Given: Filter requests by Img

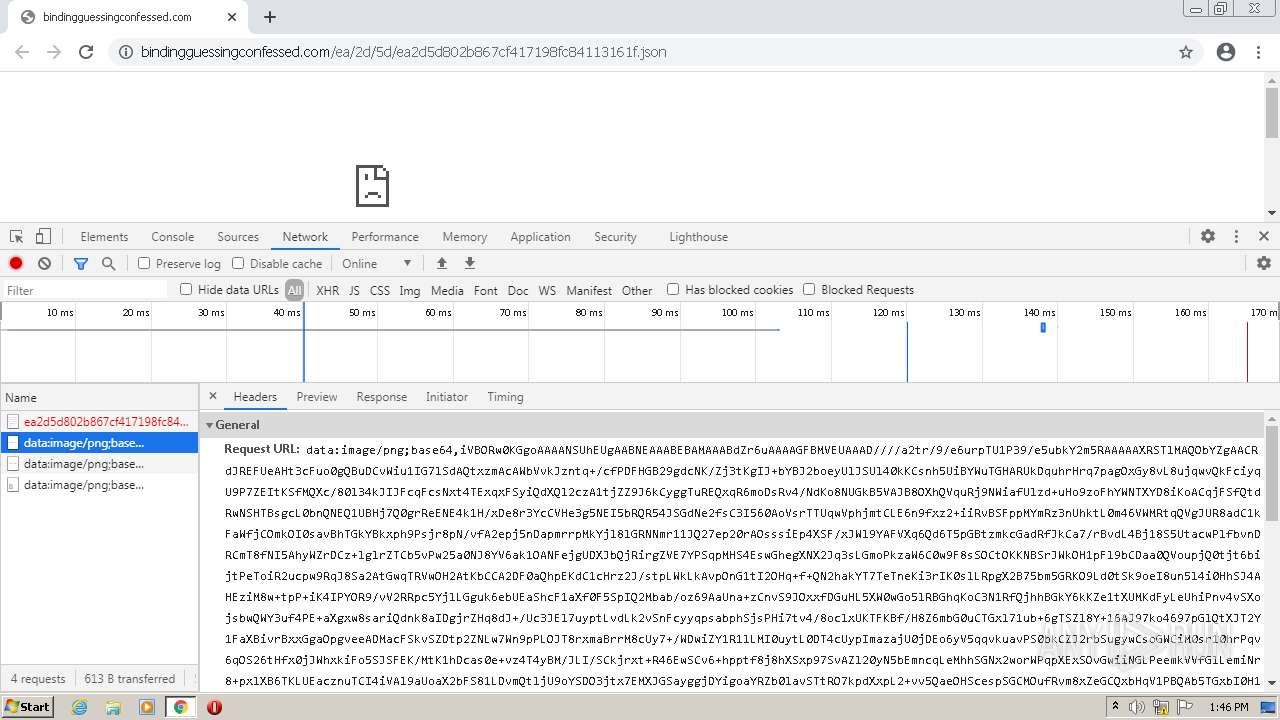Looking at the screenshot, I should (410, 290).
